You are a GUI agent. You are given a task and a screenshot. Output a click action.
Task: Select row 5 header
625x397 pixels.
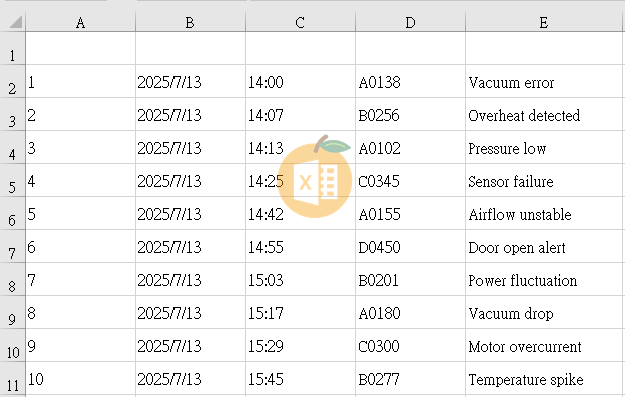[x=13, y=180]
